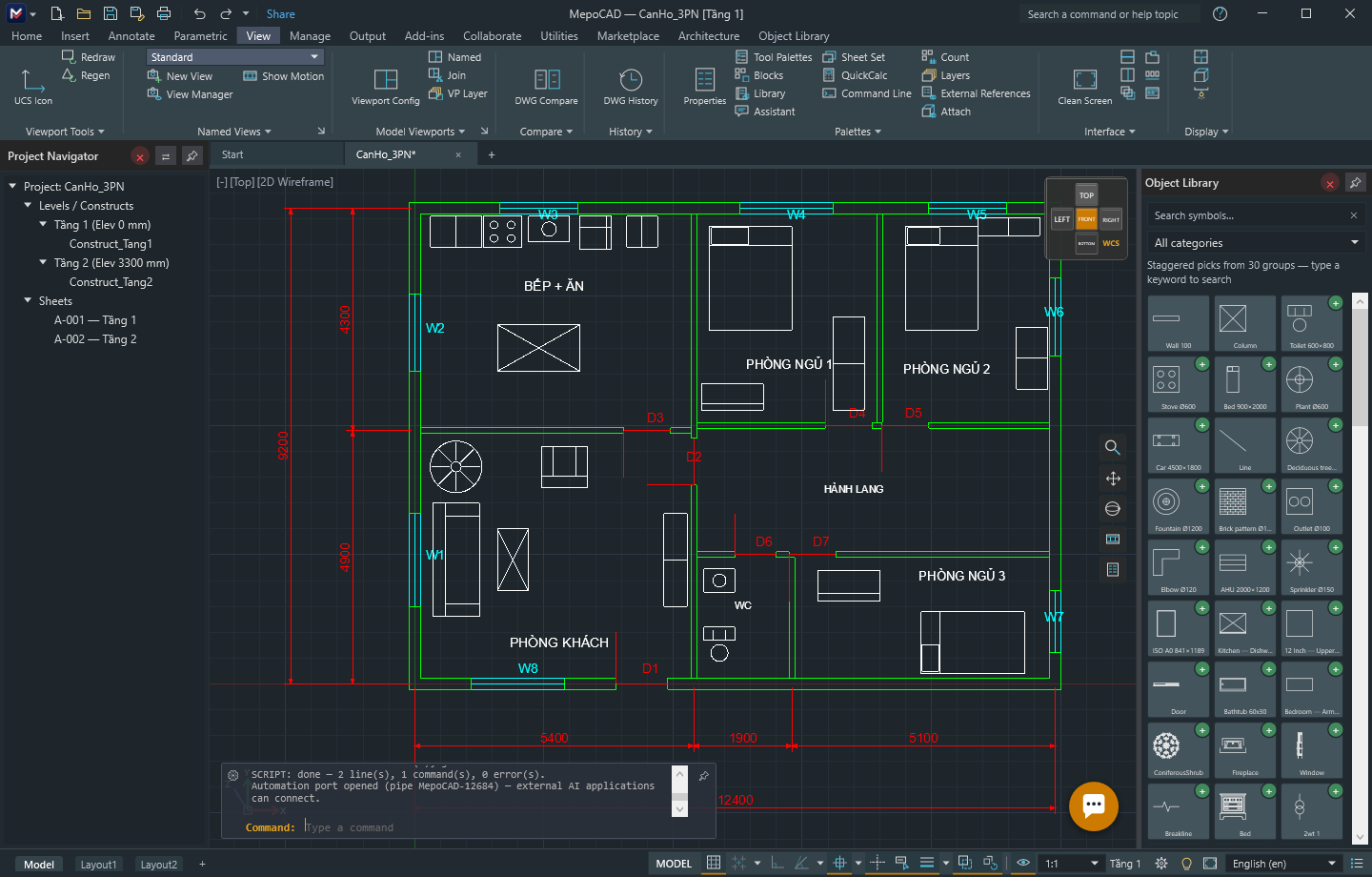This screenshot has width=1372, height=877.
Task: Open the Layers palette
Action: (946, 75)
